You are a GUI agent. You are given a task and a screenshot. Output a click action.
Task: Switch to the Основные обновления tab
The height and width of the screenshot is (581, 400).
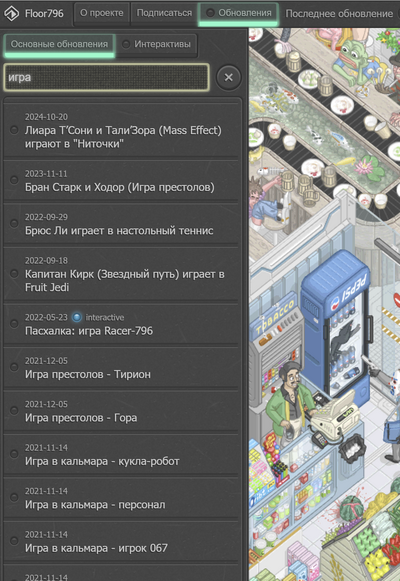59,45
